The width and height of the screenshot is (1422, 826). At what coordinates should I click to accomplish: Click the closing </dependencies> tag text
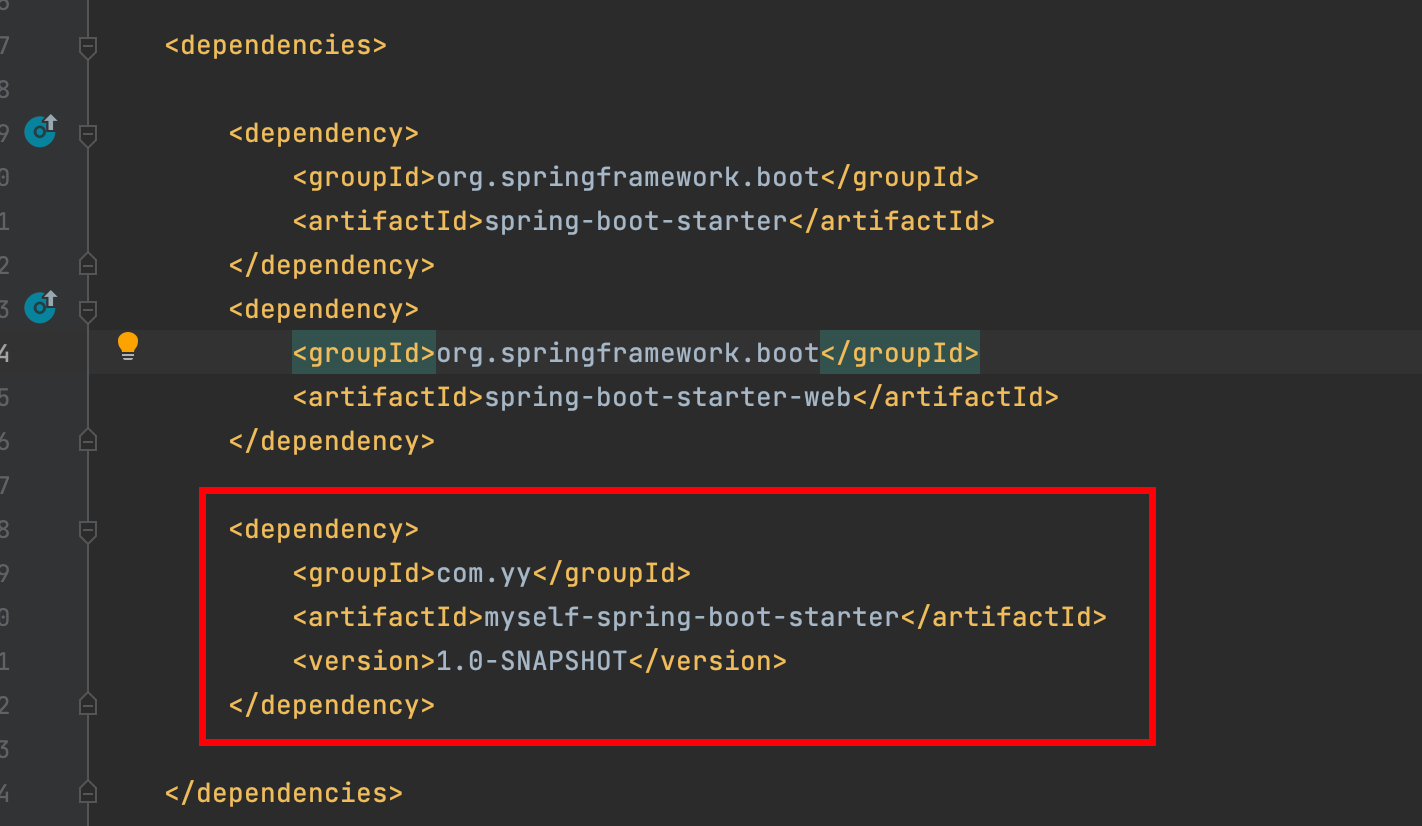284,793
